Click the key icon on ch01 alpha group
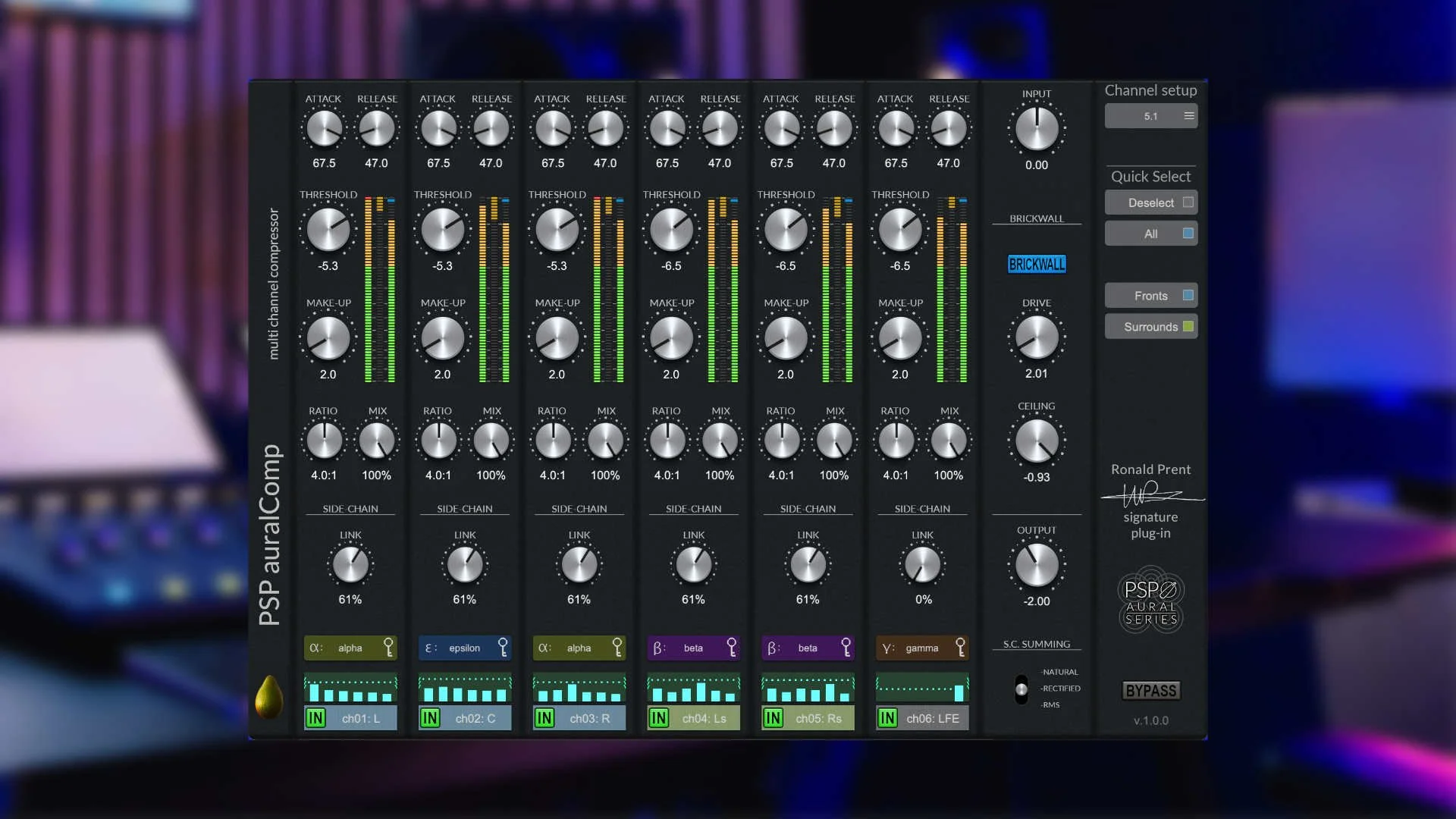Screen dimensions: 1456x819 click(388, 647)
